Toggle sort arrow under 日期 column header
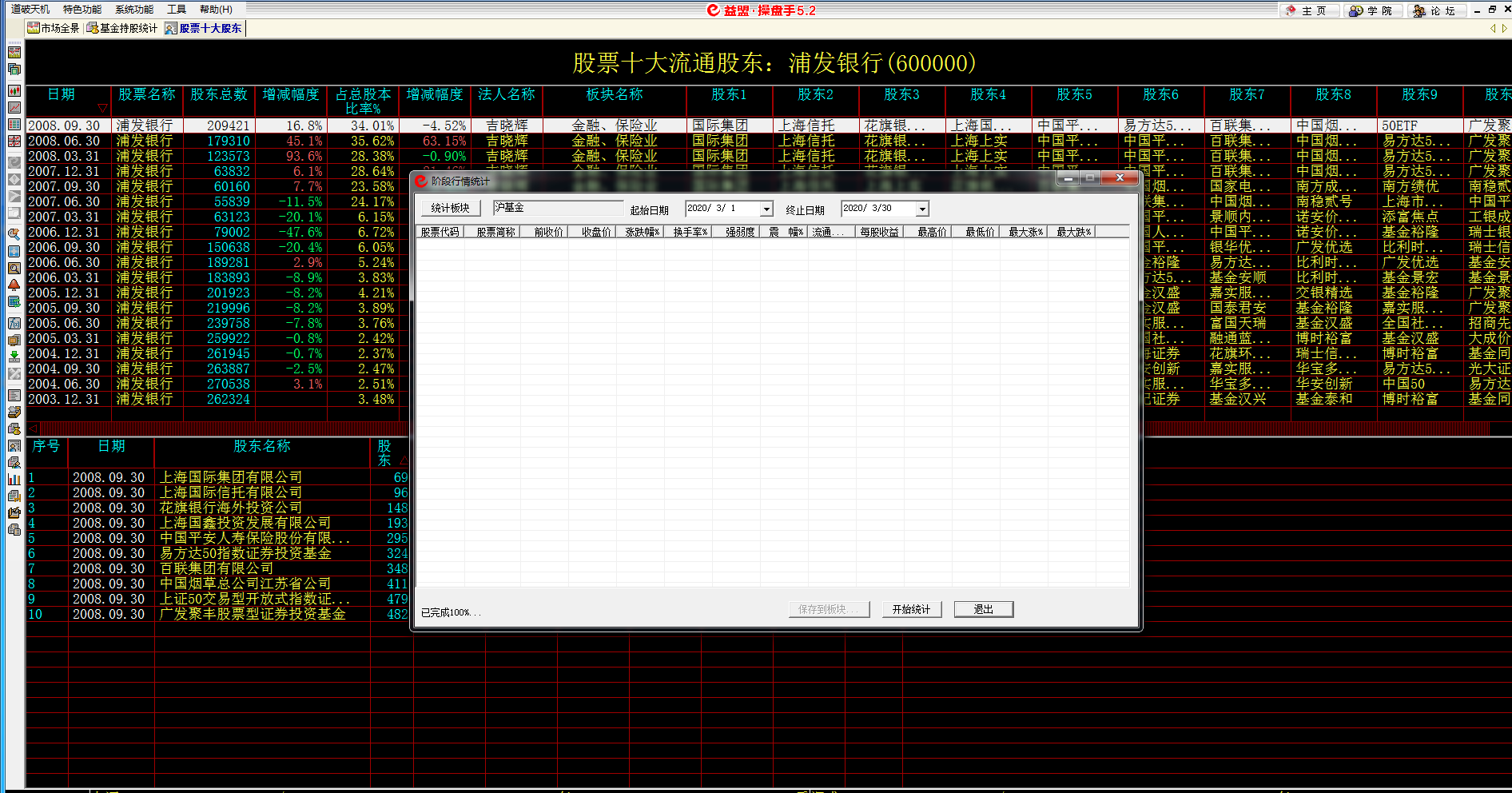 tap(102, 108)
